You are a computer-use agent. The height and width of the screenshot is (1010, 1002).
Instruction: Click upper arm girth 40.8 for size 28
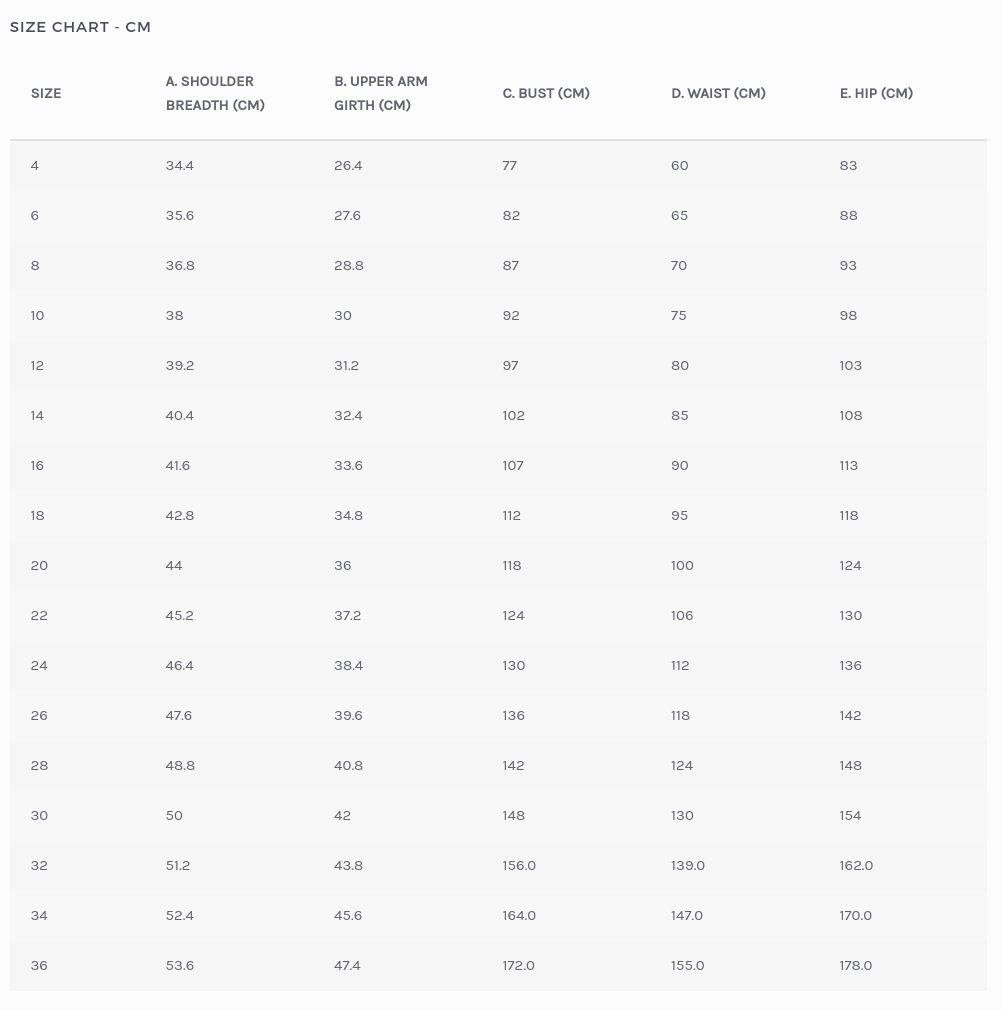pos(348,765)
